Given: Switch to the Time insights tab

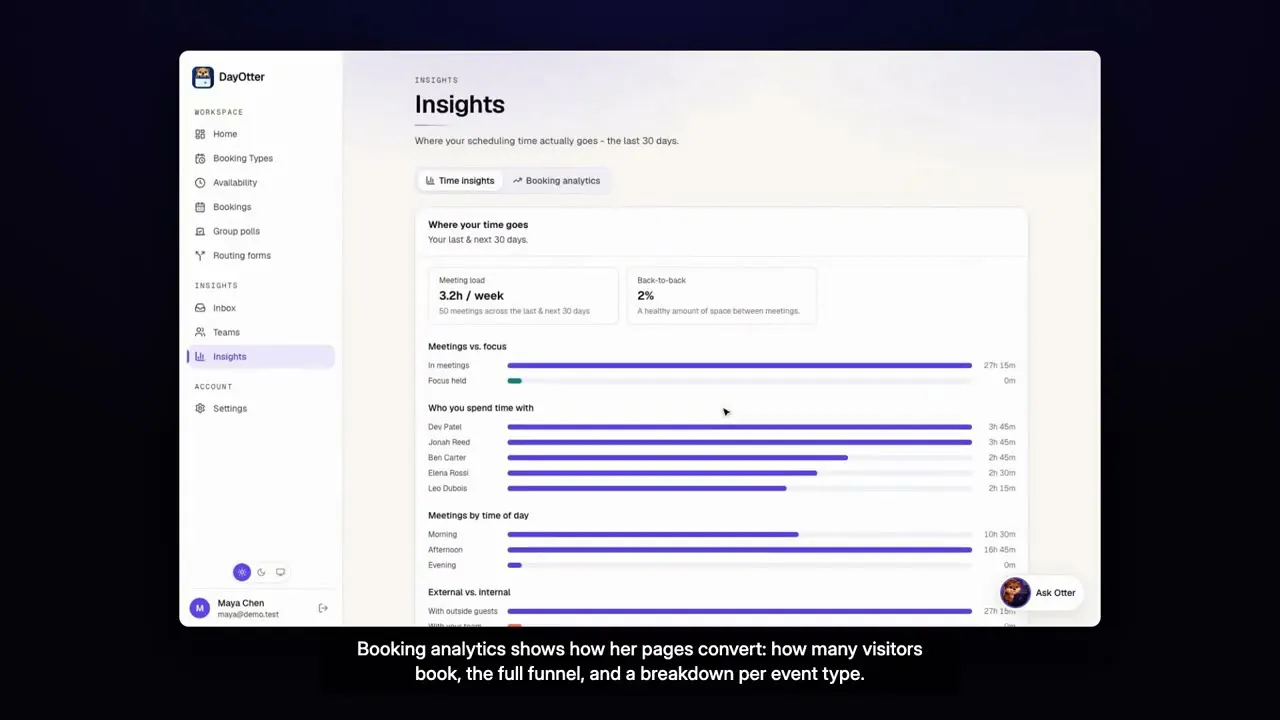Looking at the screenshot, I should click(459, 181).
